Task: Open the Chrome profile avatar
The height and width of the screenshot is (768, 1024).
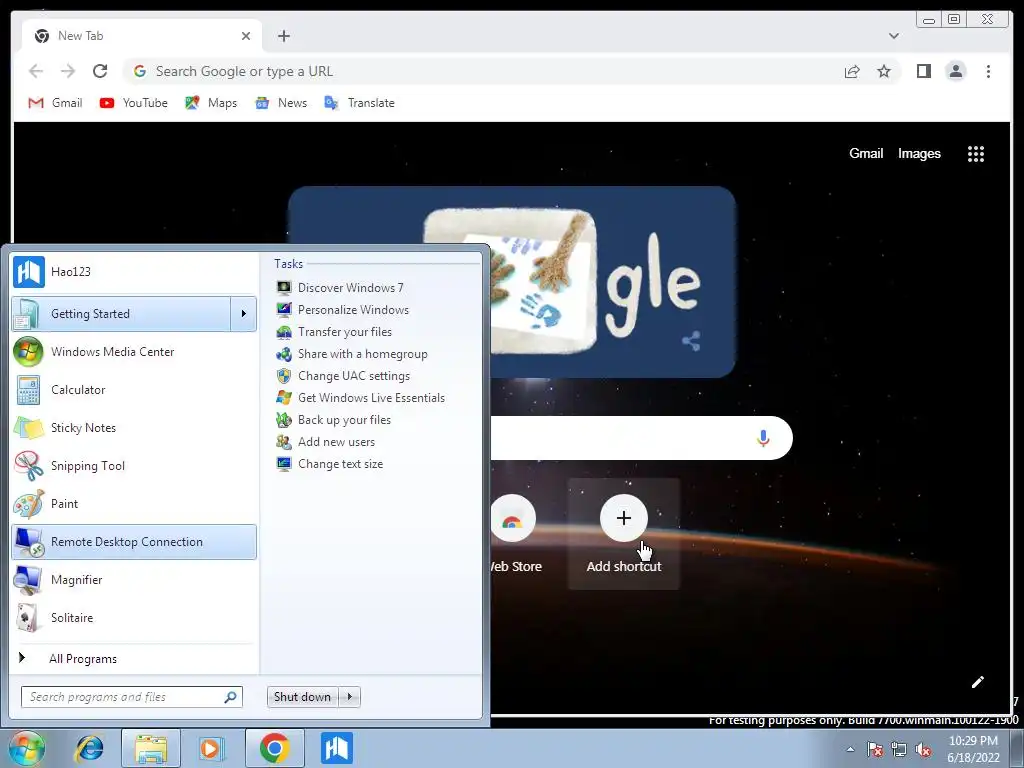Action: pyautogui.click(x=955, y=71)
